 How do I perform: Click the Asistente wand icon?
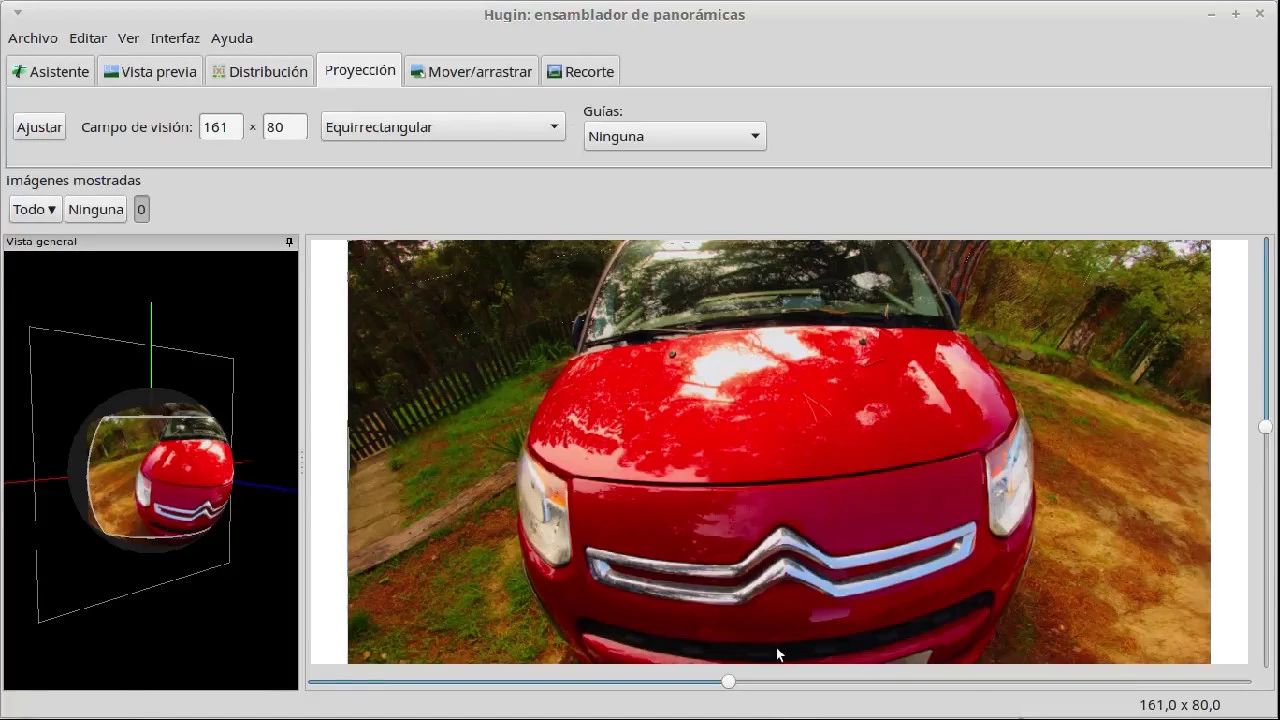click(19, 72)
